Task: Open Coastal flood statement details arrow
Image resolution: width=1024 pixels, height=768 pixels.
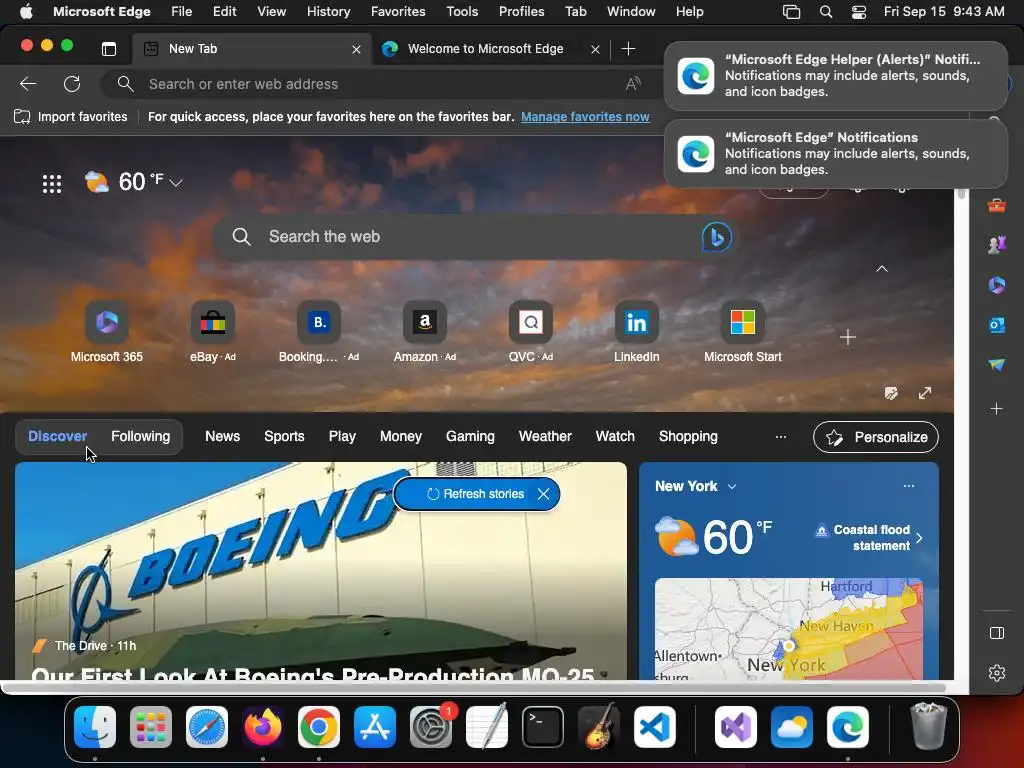Action: tap(920, 538)
